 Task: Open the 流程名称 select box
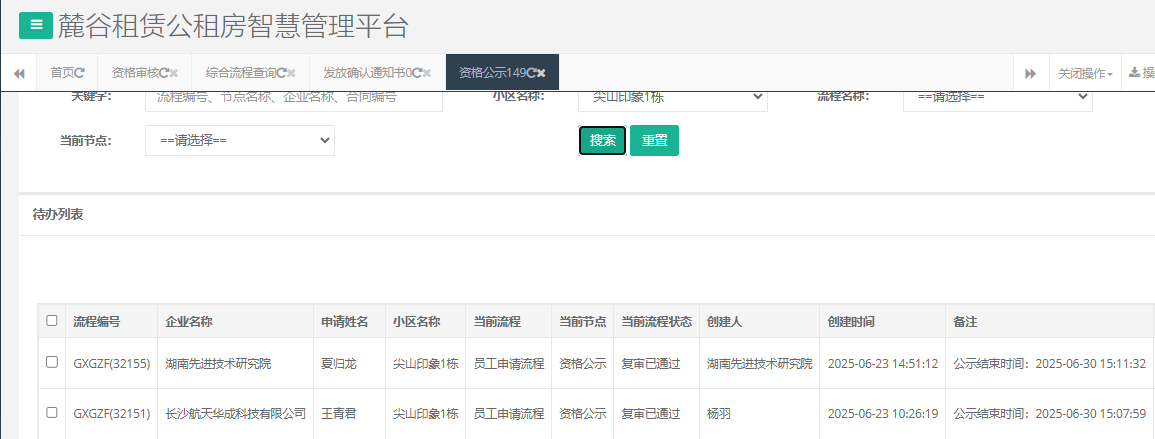tap(997, 98)
